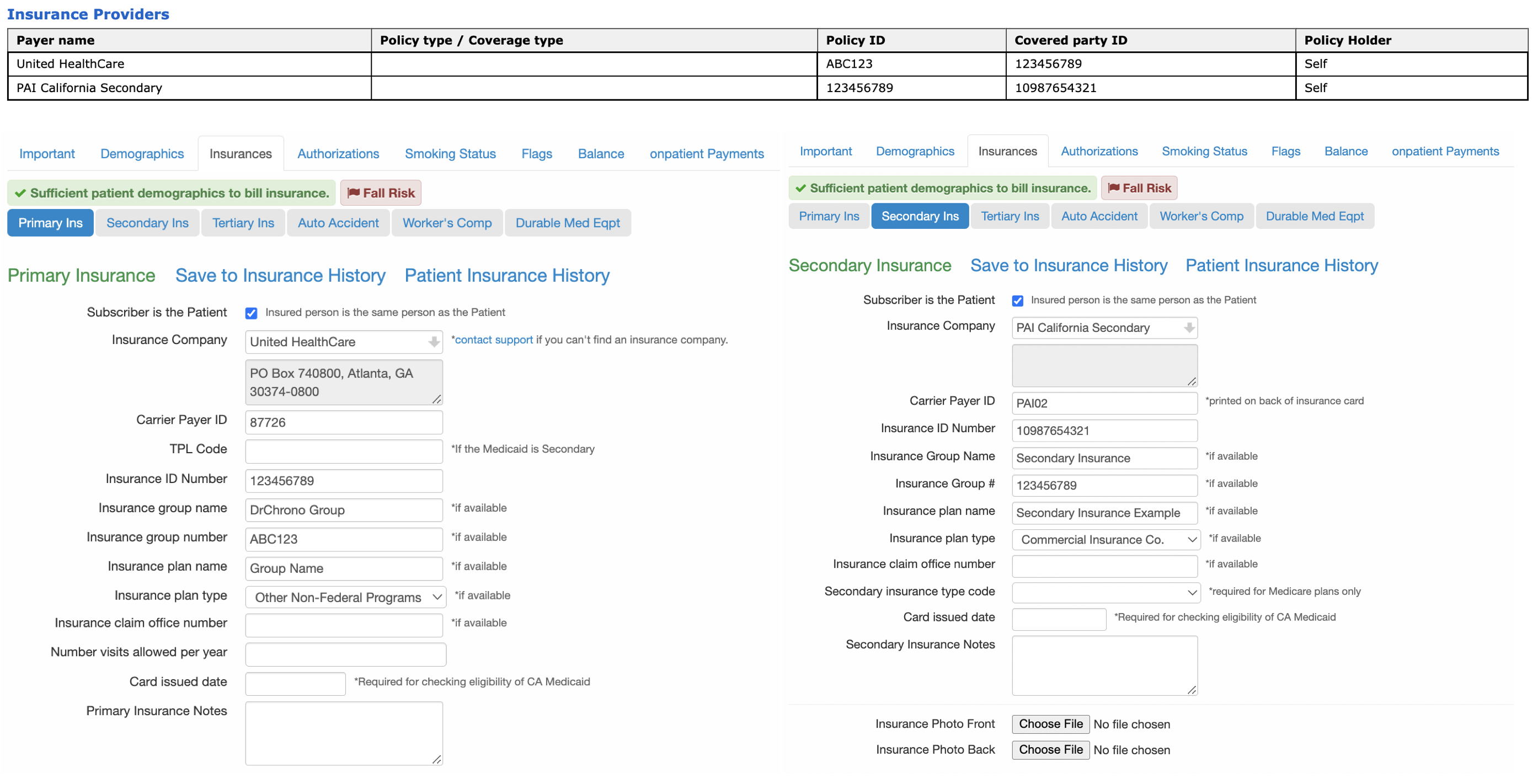Open Balance tab in right panel

pyautogui.click(x=1346, y=152)
